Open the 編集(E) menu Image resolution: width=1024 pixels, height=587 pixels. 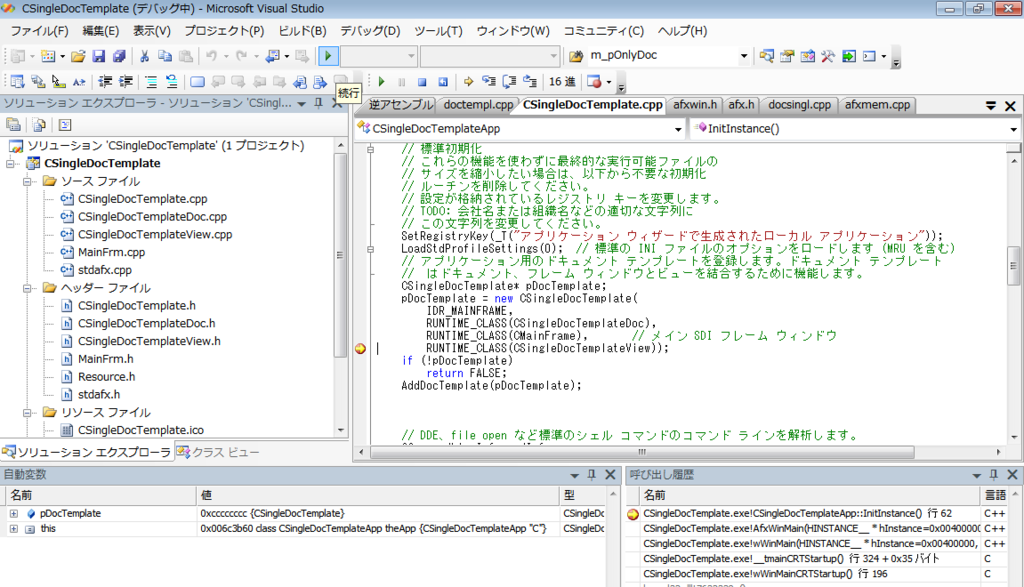pos(101,31)
